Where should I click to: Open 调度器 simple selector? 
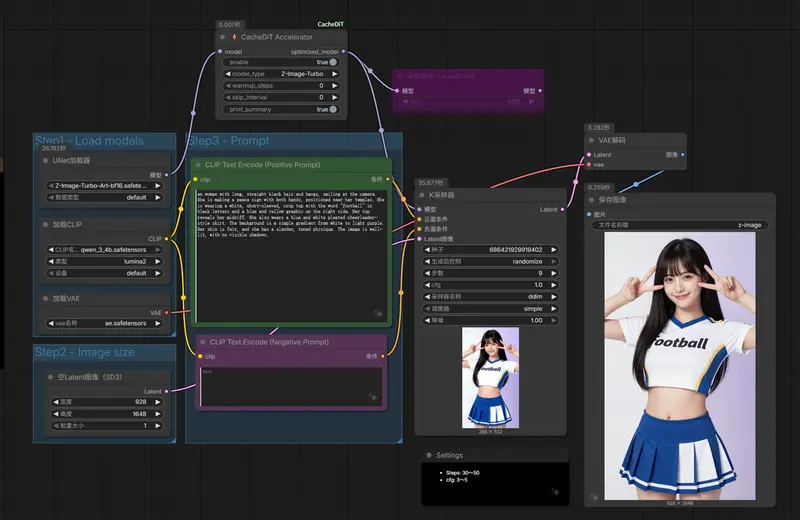click(490, 308)
